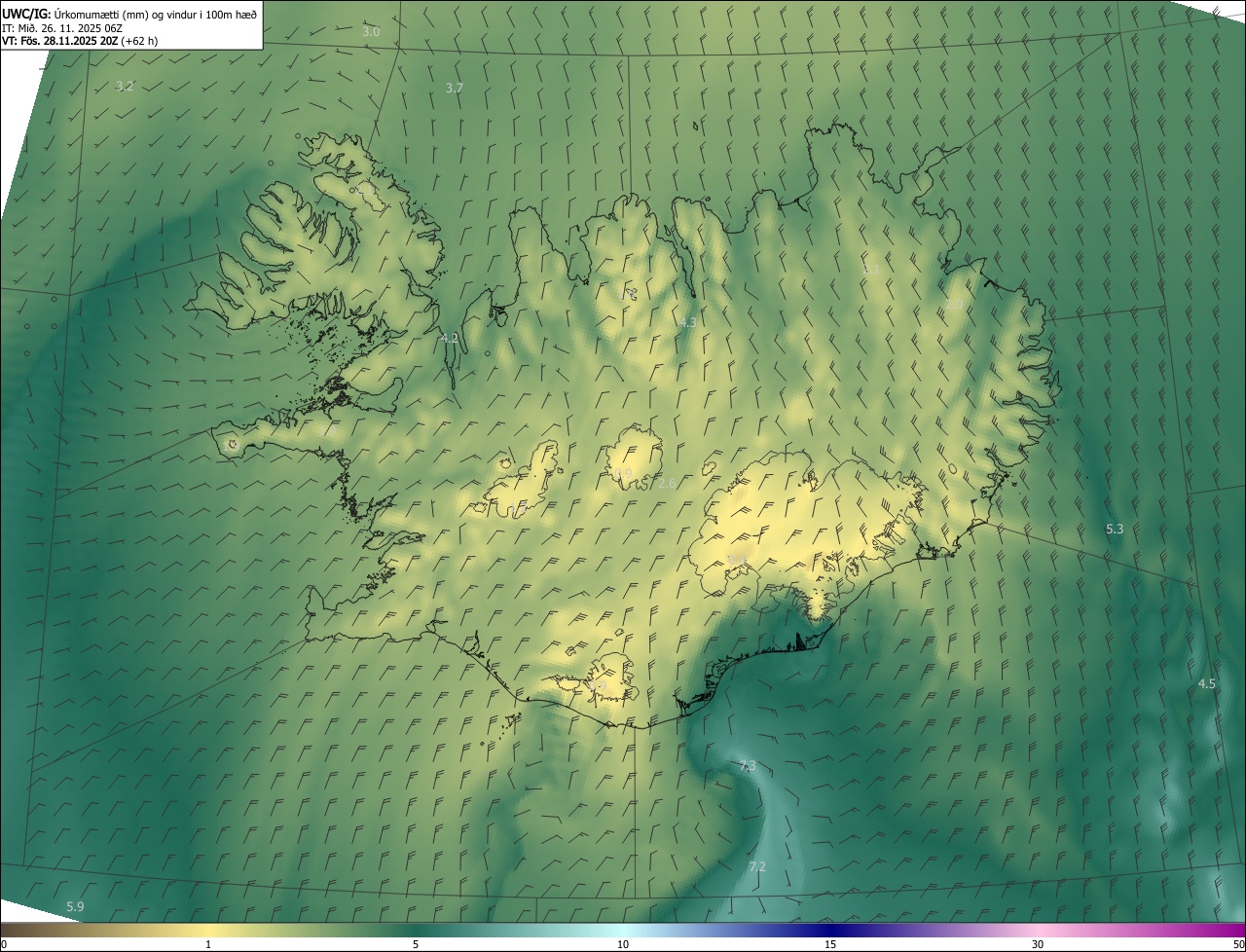Click the 0.9 value label on the glacier

tap(623, 474)
